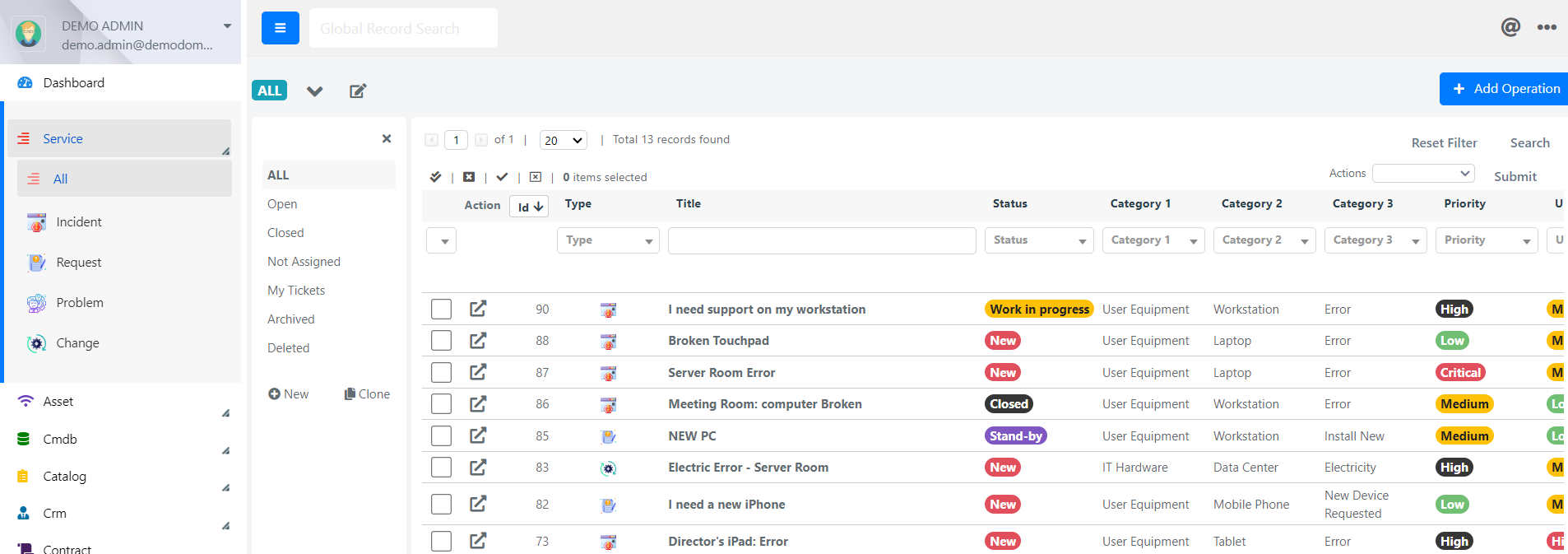Click the Change sidebar icon
Viewport: 1568px width, 554px height.
pyautogui.click(x=36, y=343)
